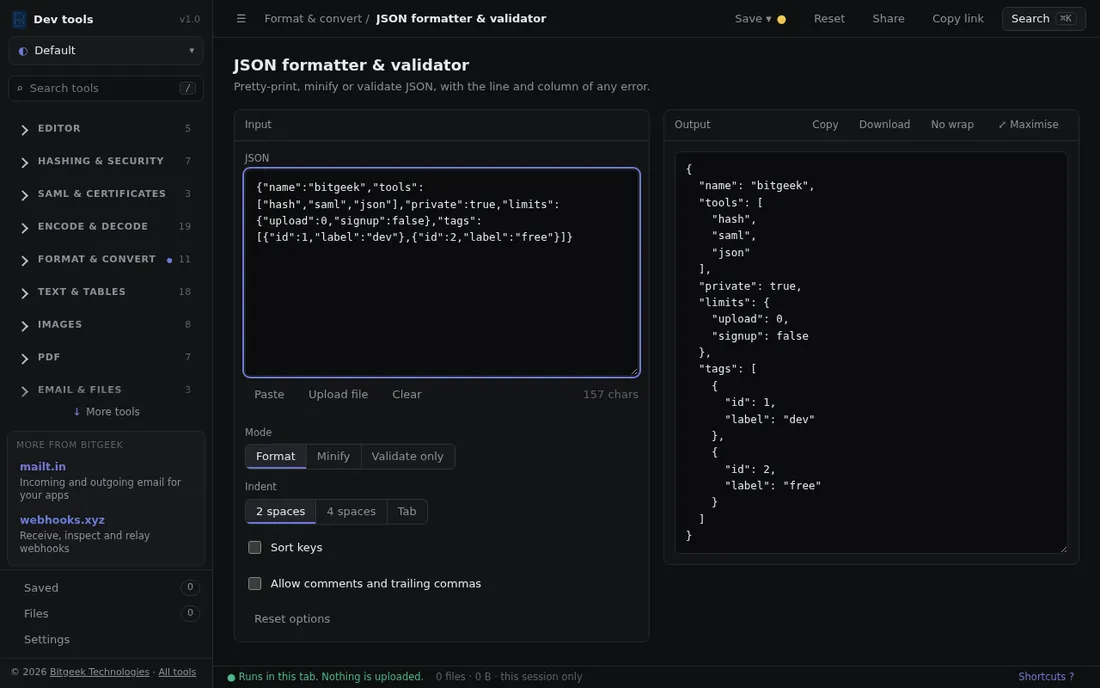This screenshot has width=1100, height=688.
Task: Select Format mode
Action: pyautogui.click(x=276, y=457)
